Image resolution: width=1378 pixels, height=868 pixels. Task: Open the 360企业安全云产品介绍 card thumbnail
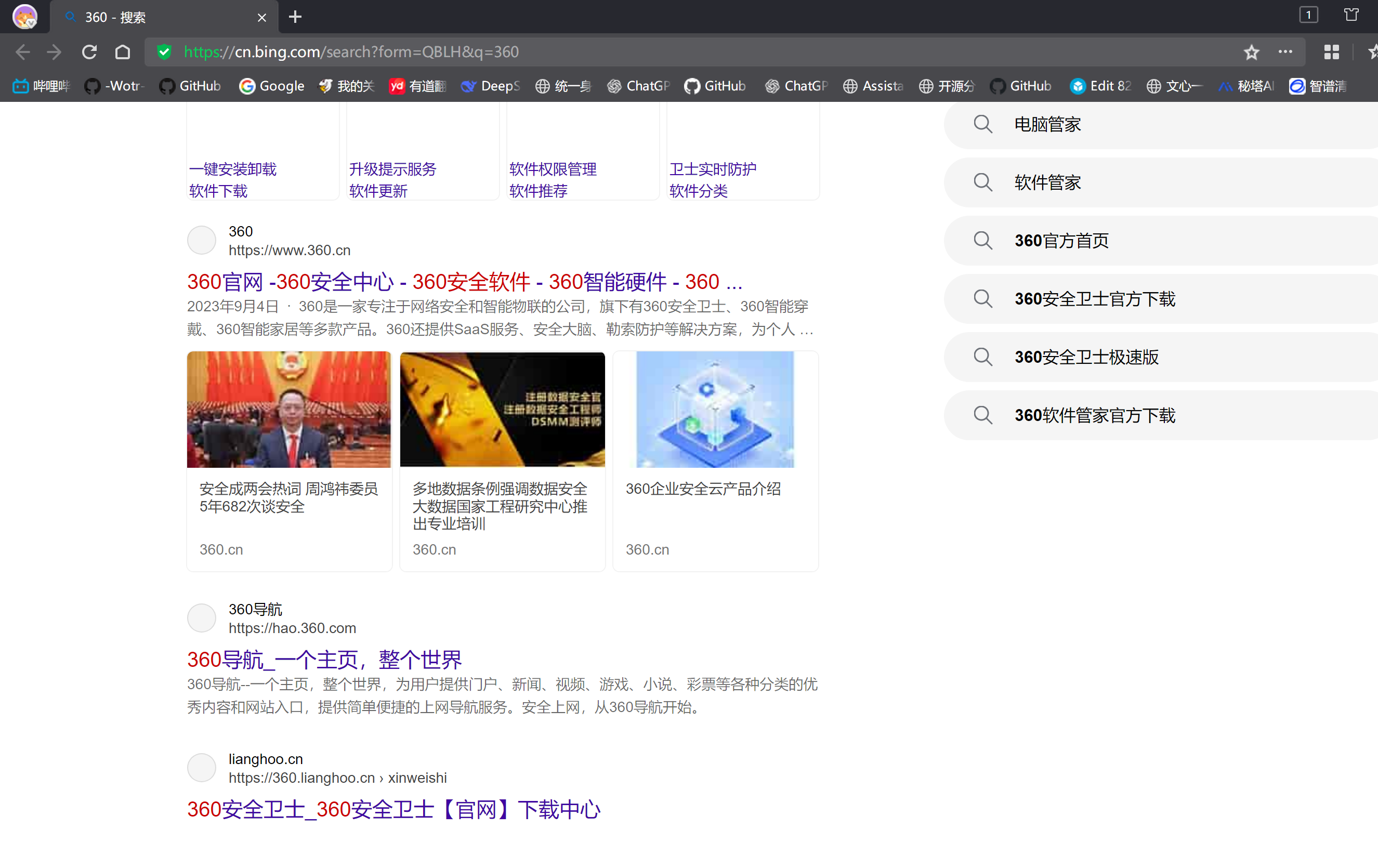pyautogui.click(x=715, y=410)
